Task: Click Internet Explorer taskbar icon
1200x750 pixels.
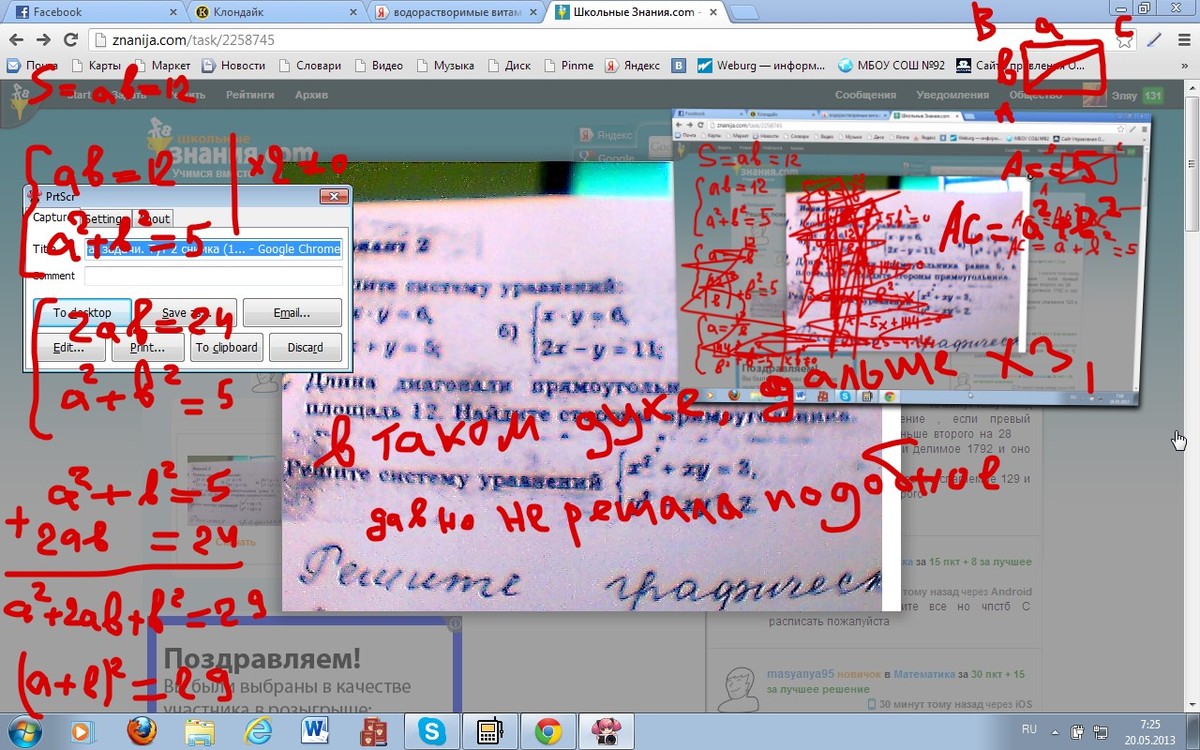Action: 258,732
